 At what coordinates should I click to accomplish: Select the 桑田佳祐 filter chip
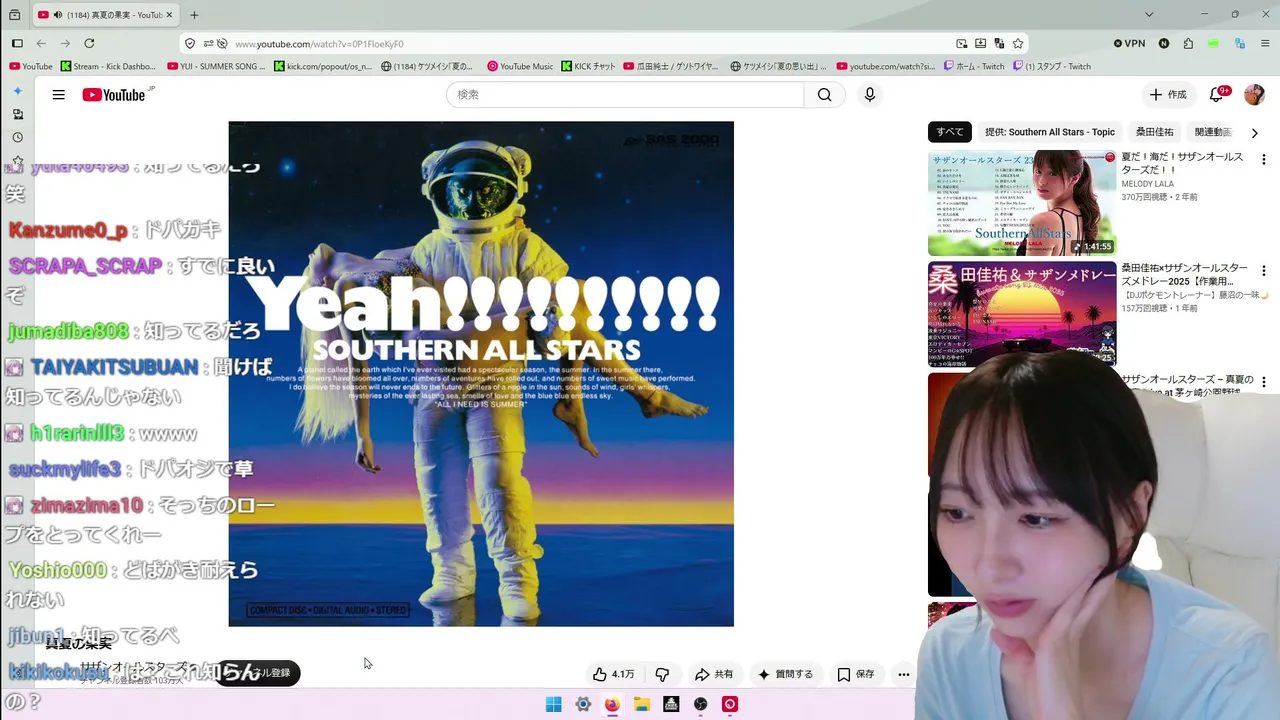coord(1154,132)
